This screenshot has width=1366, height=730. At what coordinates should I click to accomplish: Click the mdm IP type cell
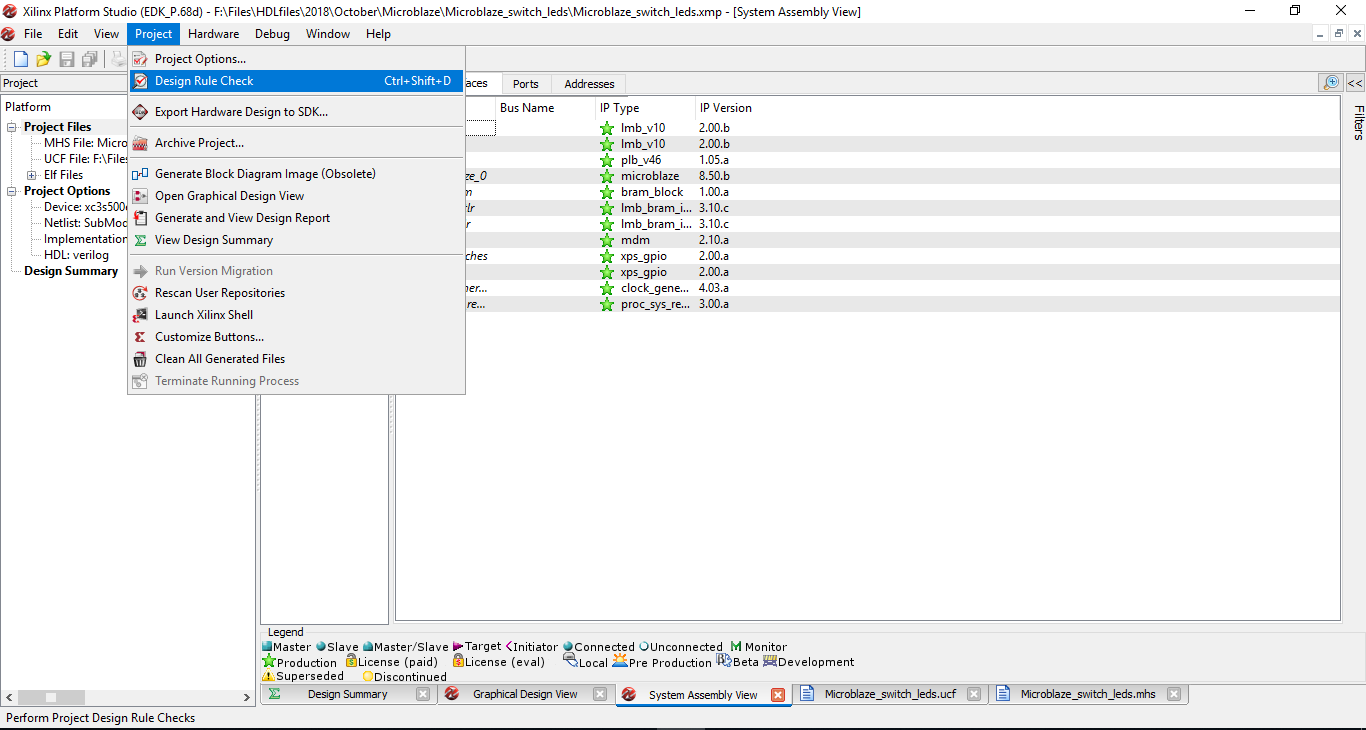635,240
